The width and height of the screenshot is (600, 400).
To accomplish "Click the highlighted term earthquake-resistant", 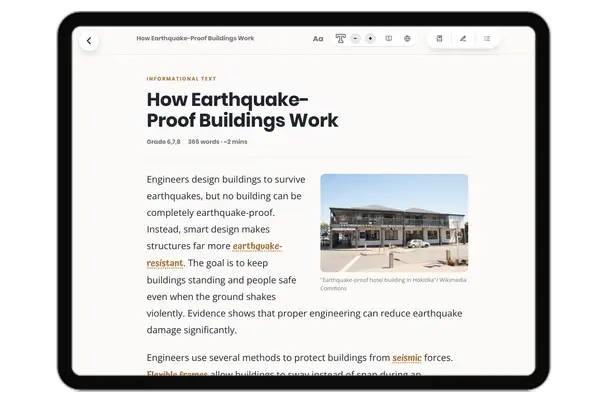I will (257, 246).
